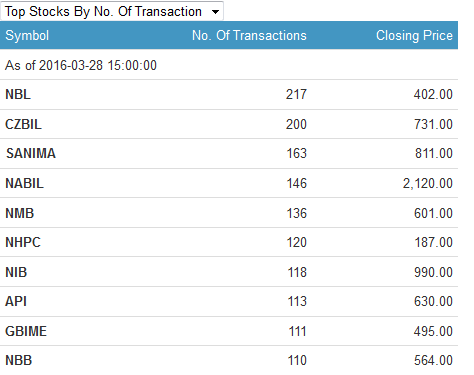Viewport: 474px width, 375px height.
Task: Click the Closing Price column header
Action: [414, 35]
